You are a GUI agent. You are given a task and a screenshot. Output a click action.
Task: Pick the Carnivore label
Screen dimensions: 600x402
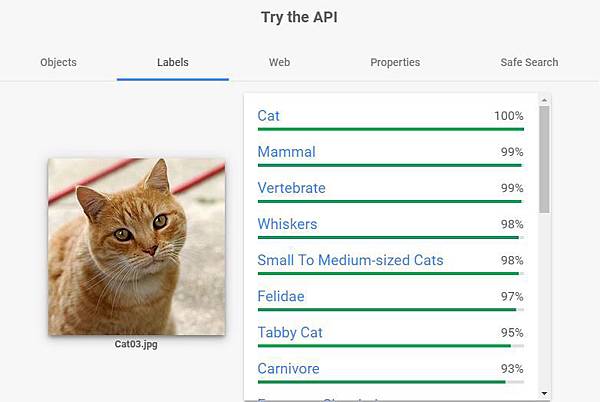[288, 368]
